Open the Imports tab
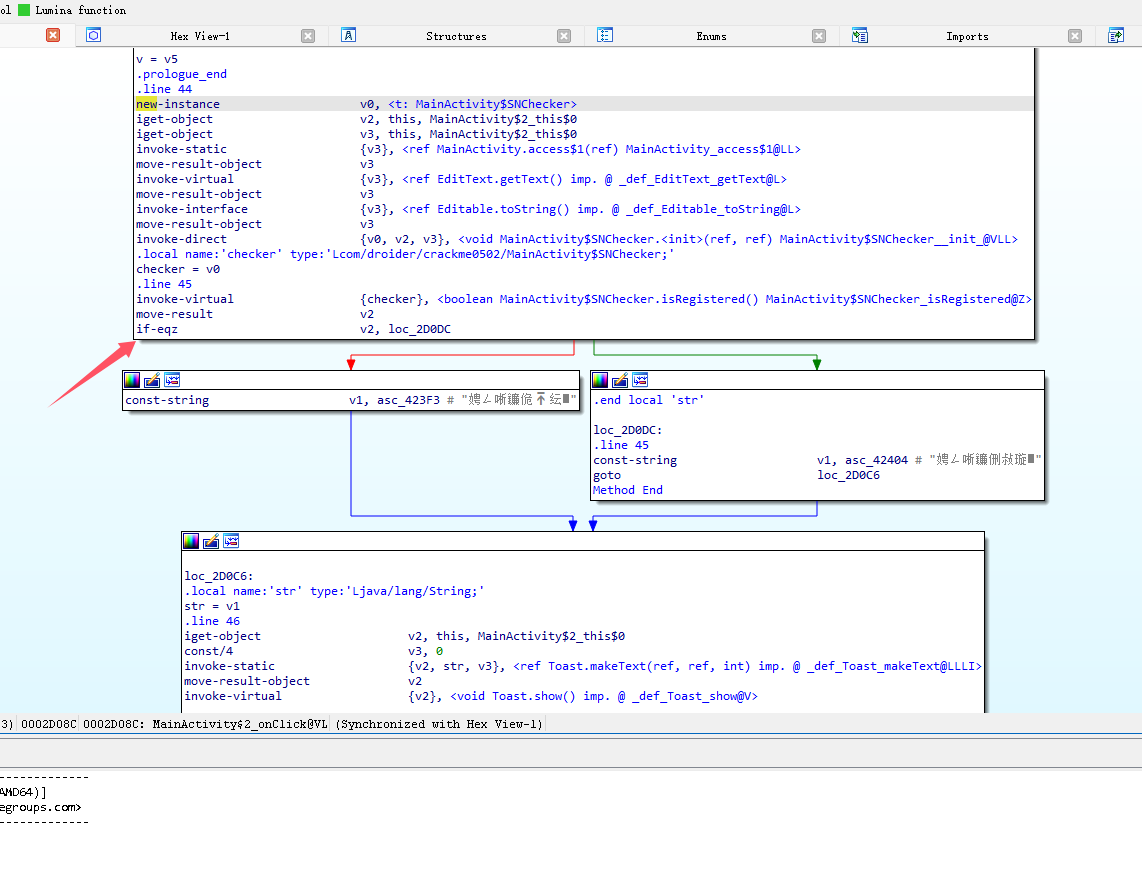This screenshot has height=870, width=1142. [966, 36]
